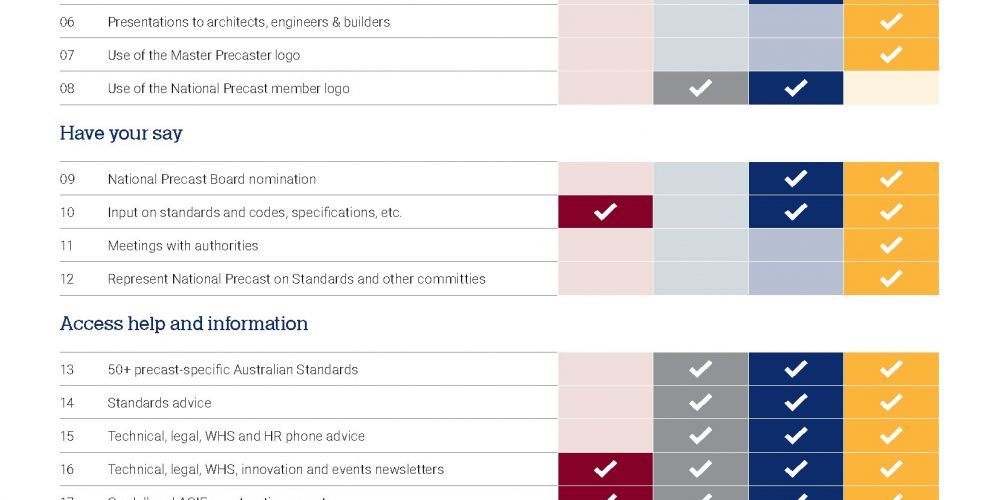Click the Have your say heading
Screen dimensions: 1000x500
121,133
